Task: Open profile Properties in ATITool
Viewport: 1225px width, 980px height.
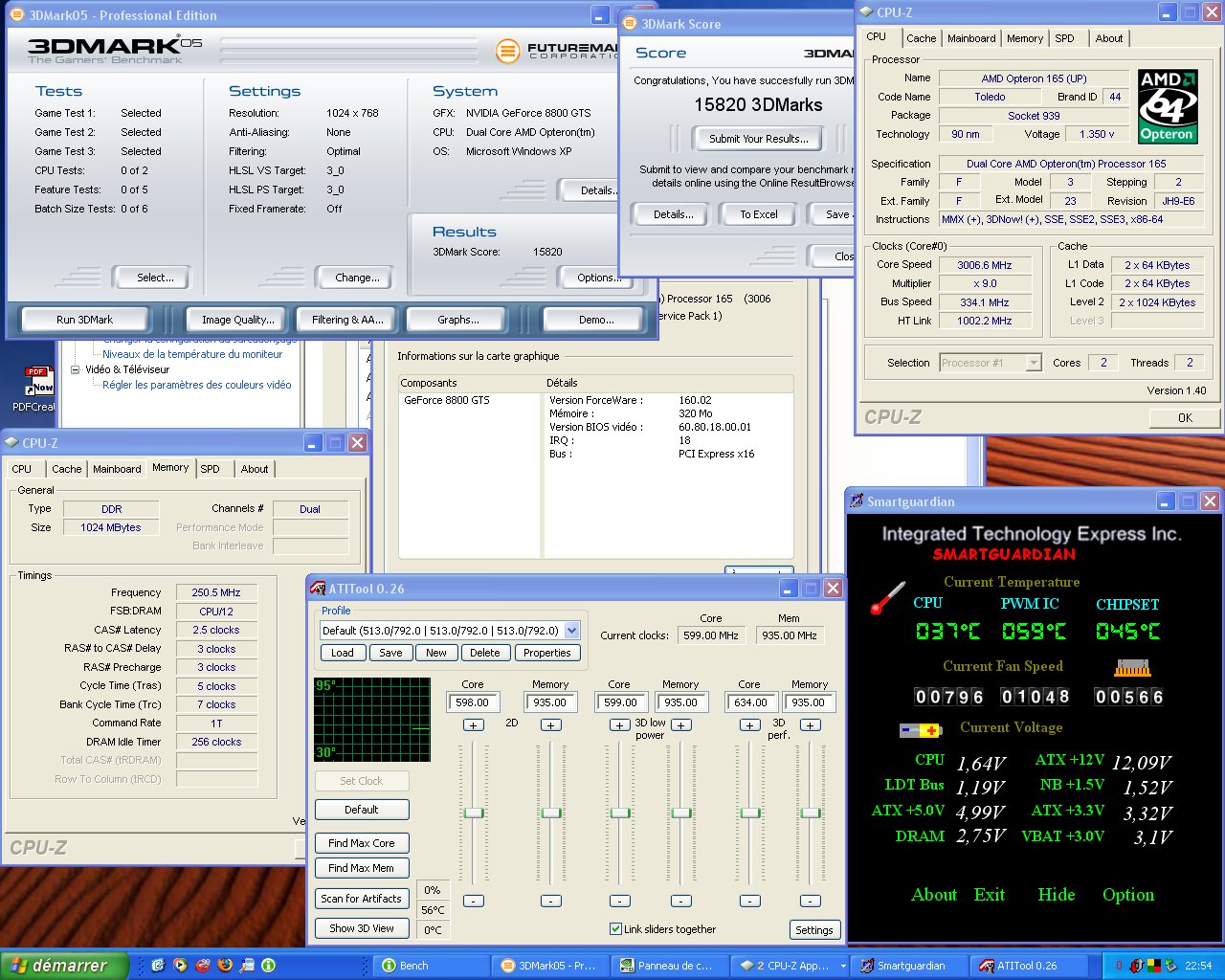Action: click(x=547, y=653)
